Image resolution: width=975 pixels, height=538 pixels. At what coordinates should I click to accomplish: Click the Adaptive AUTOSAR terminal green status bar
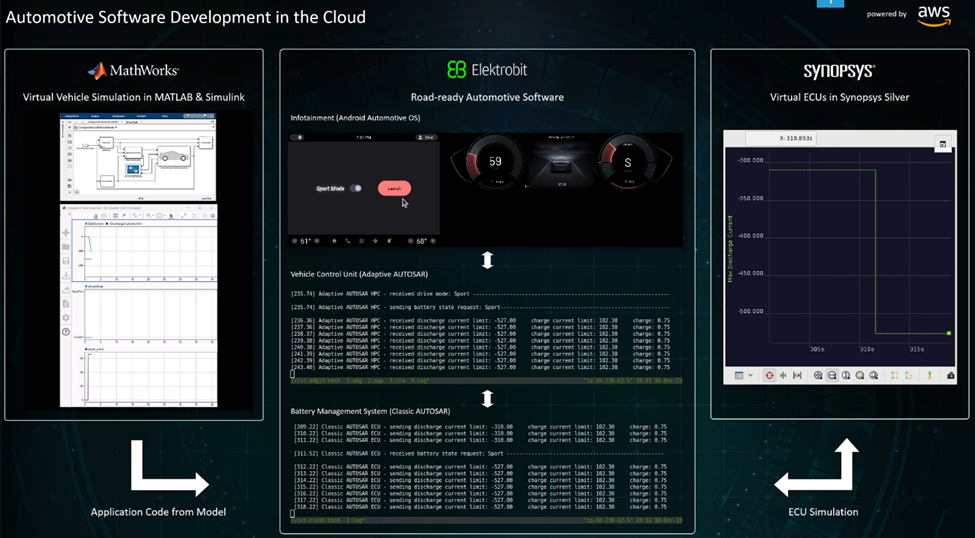(x=486, y=380)
